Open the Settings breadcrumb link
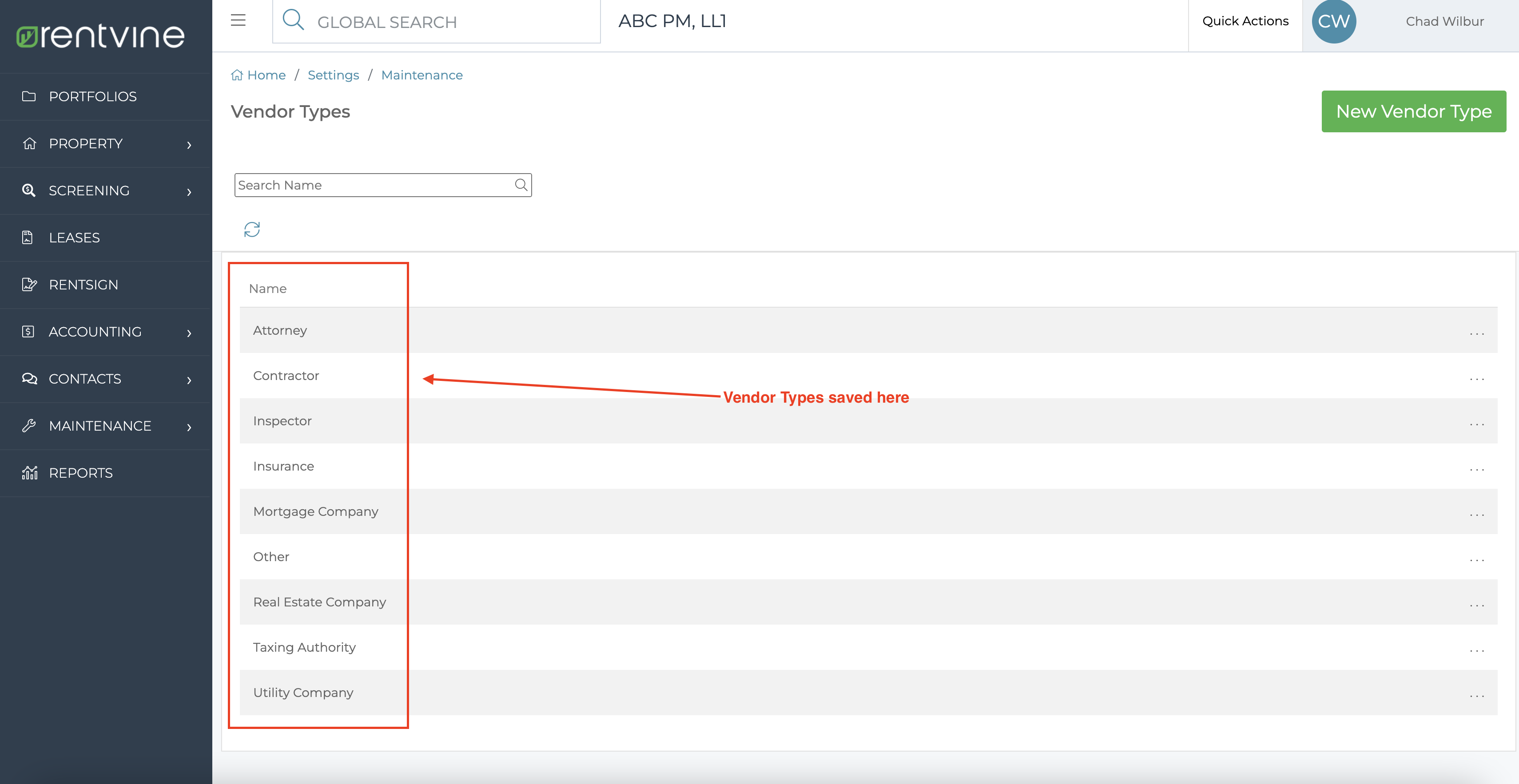This screenshot has width=1519, height=784. (333, 75)
